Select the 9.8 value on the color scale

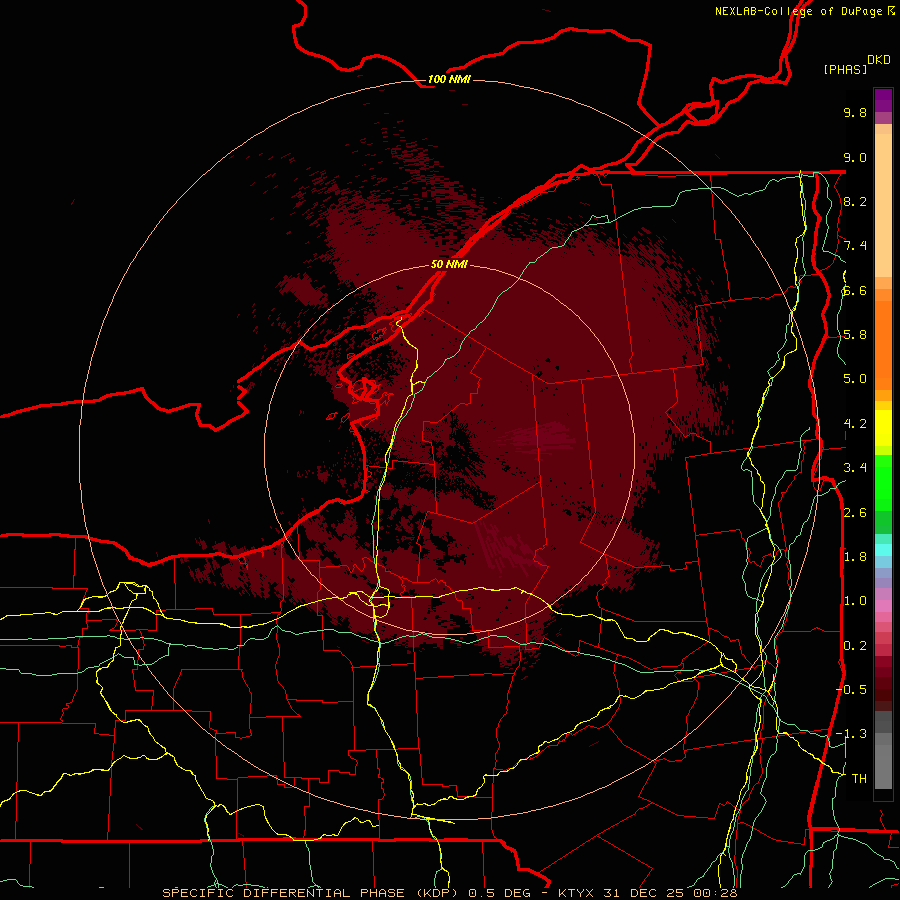pyautogui.click(x=855, y=112)
